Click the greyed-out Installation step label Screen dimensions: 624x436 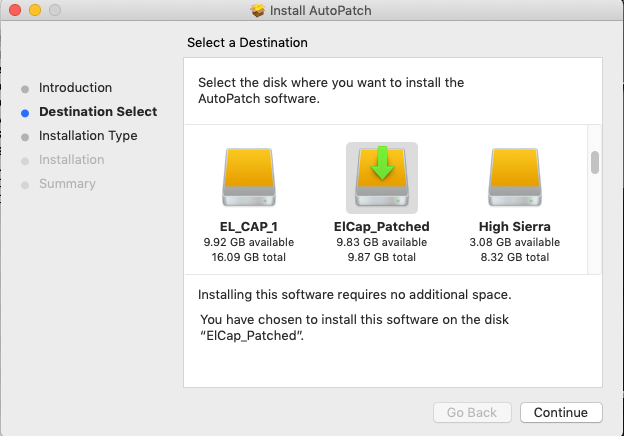71,160
